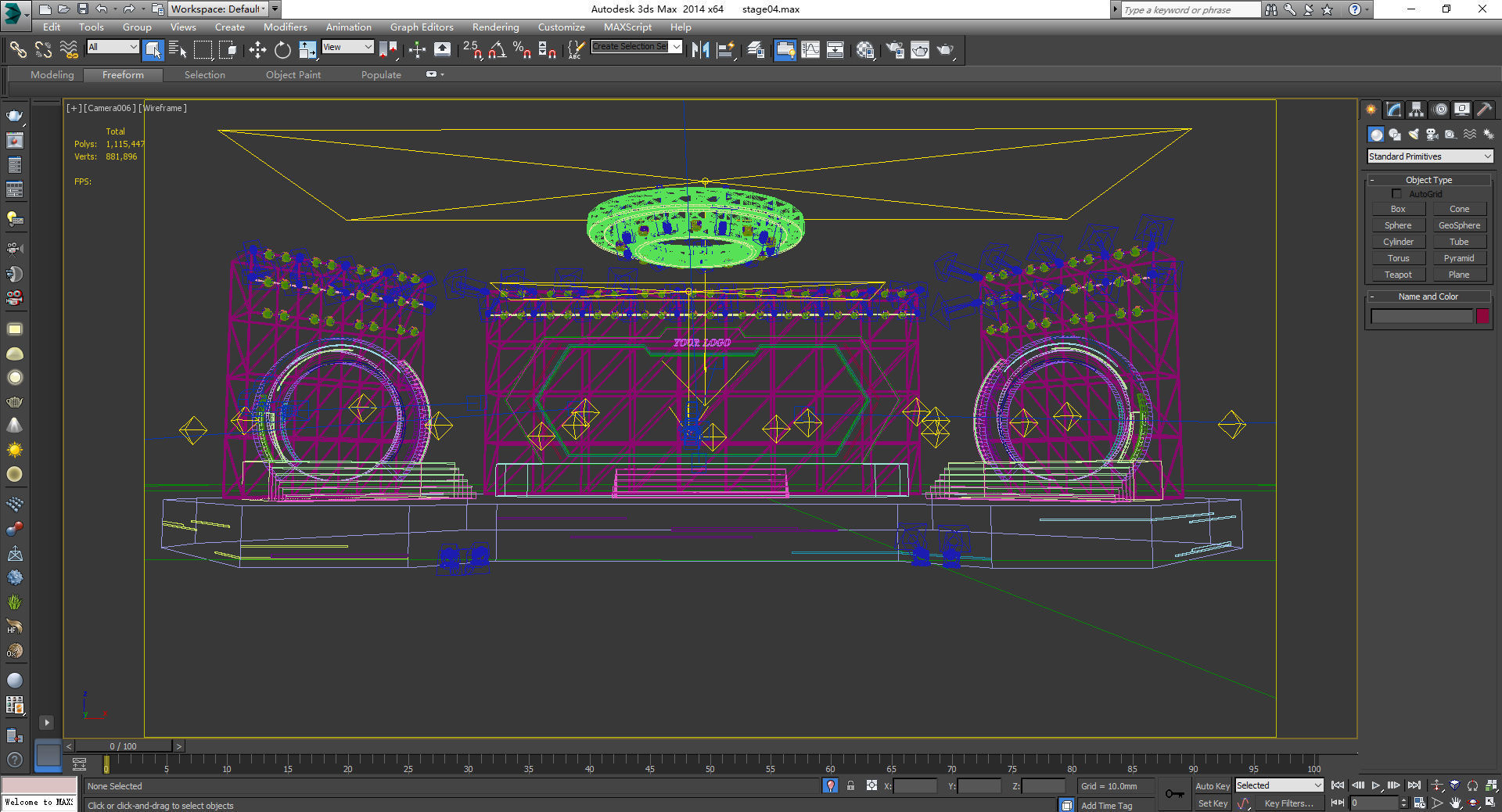Click the Align tool icon
This screenshot has width=1502, height=812.
point(726,50)
